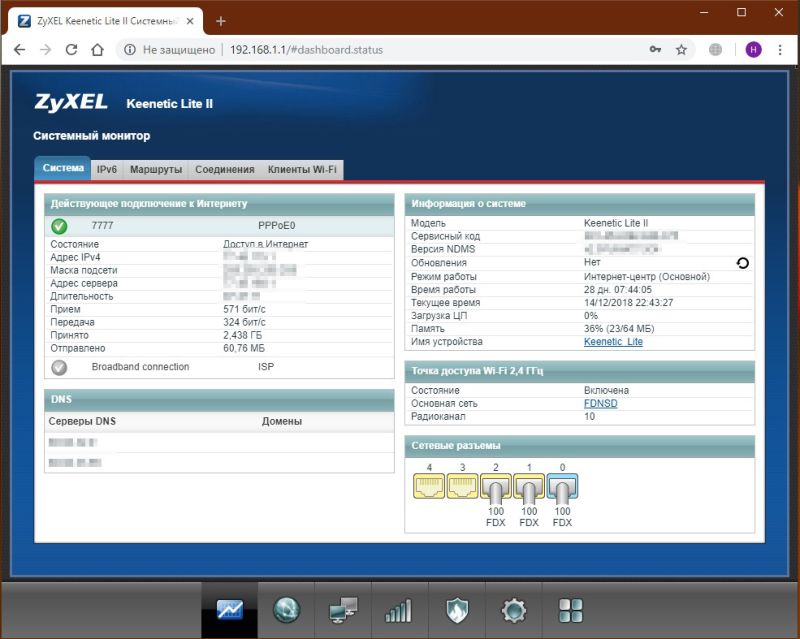Open a new browser tab
The height and width of the screenshot is (639, 800).
(x=220, y=21)
